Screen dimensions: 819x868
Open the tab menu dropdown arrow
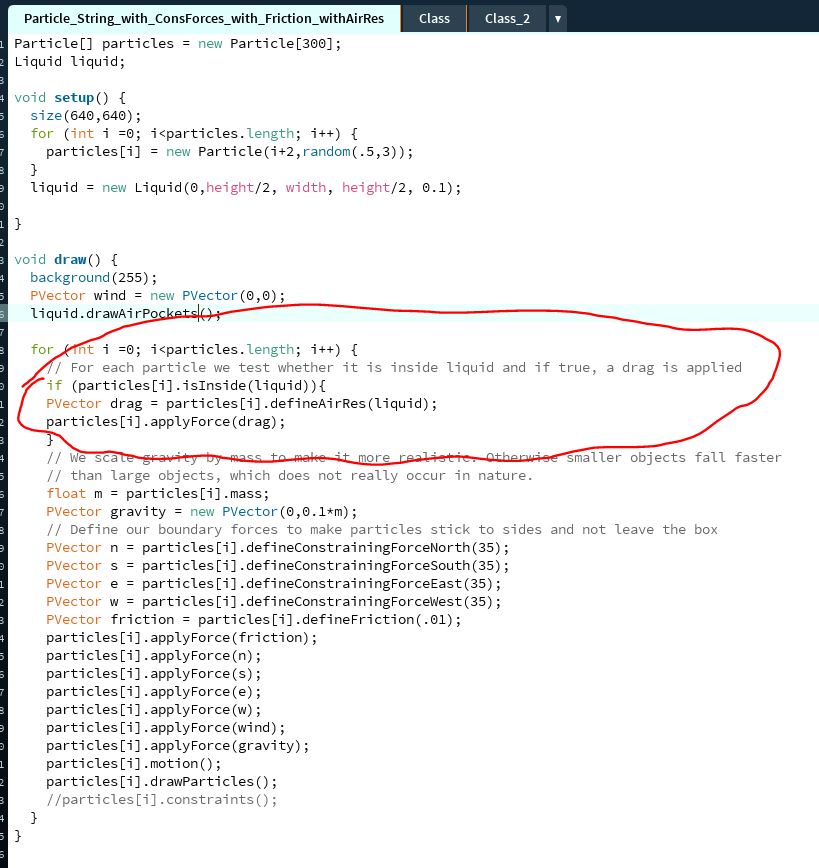tap(557, 18)
